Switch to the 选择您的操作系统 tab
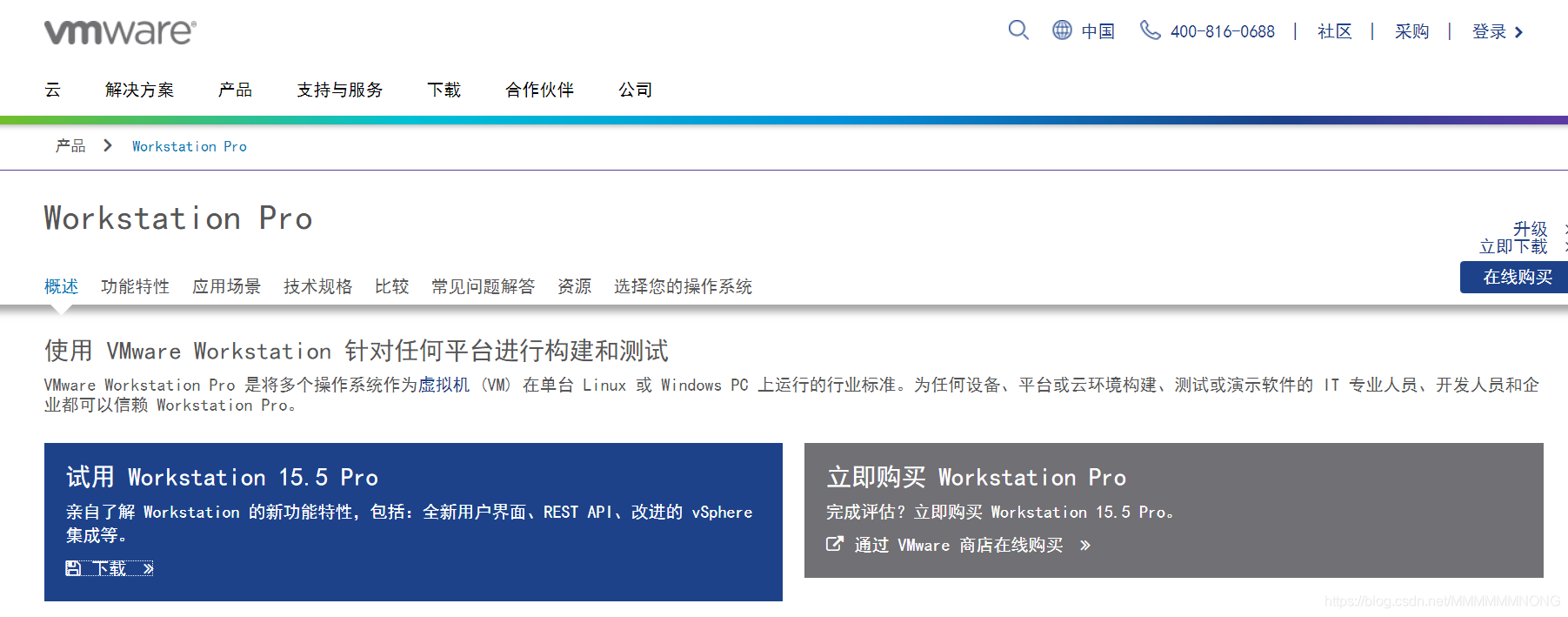1568x617 pixels. 683,286
